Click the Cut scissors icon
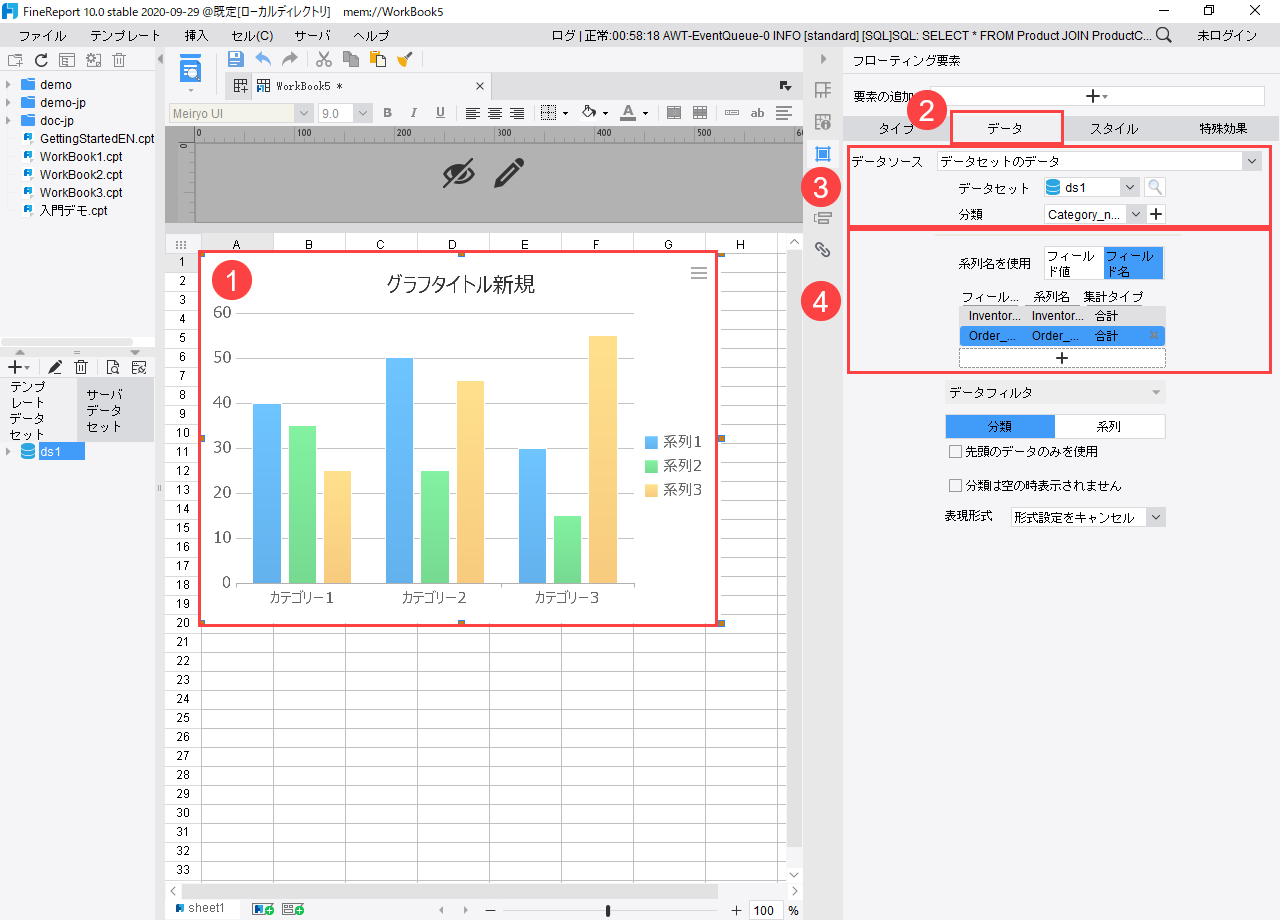Viewport: 1280px width, 920px height. [x=324, y=59]
